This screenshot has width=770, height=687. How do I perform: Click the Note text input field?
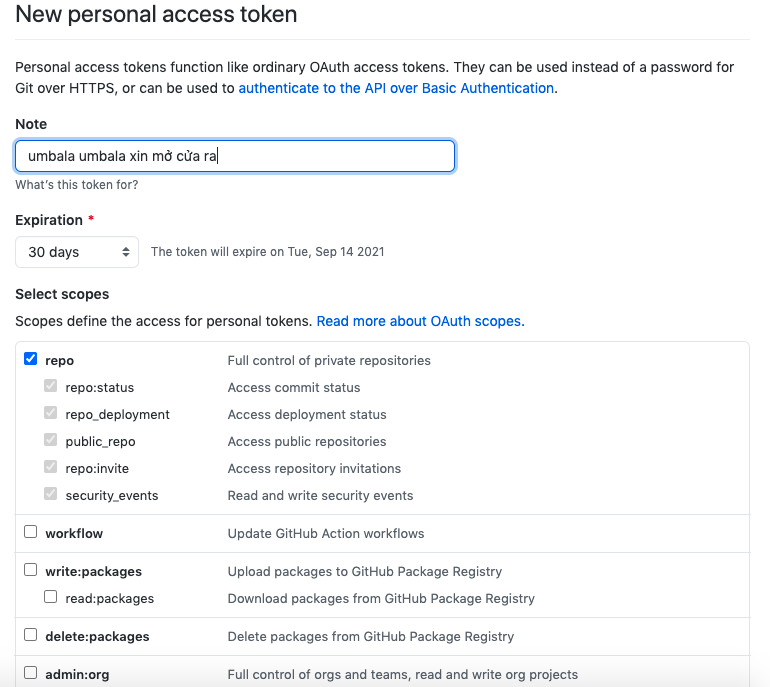pyautogui.click(x=235, y=156)
